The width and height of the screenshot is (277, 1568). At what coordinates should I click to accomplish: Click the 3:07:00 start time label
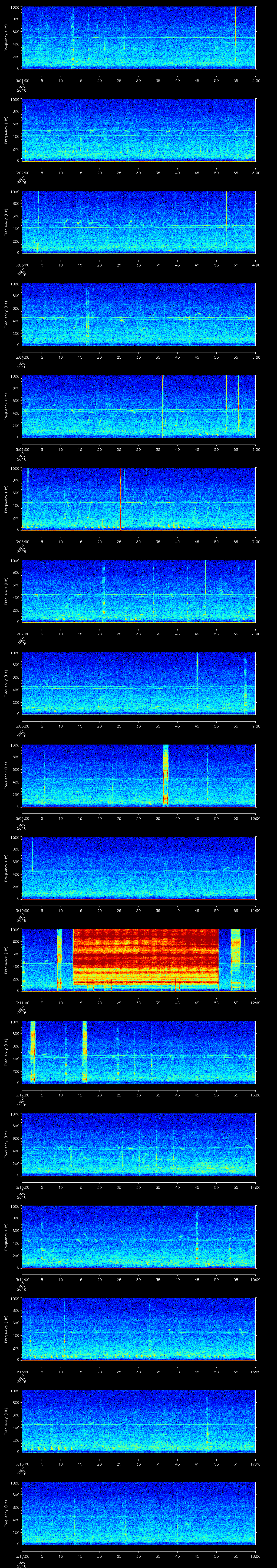[22, 634]
